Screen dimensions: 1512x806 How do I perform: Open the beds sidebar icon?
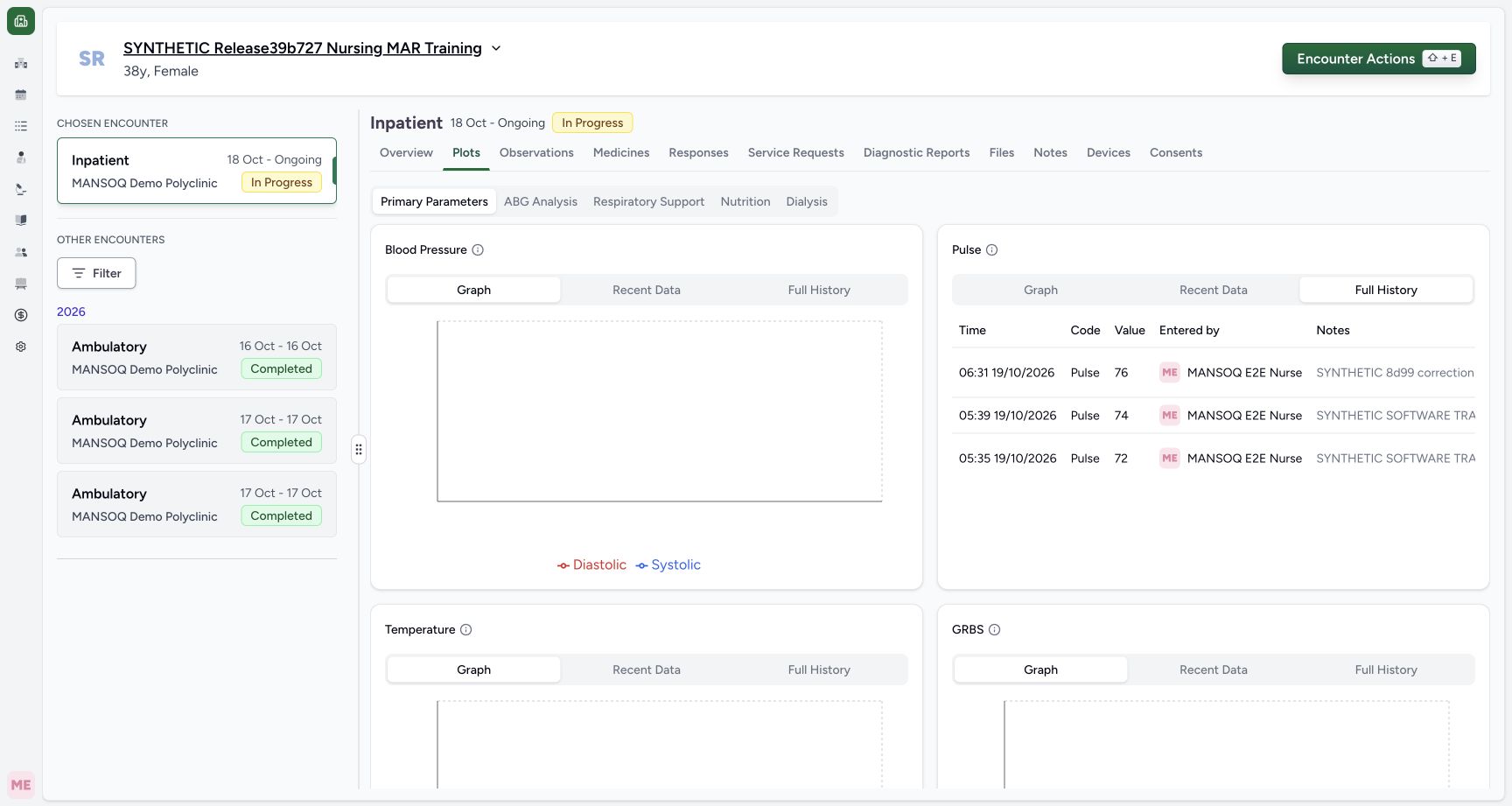pyautogui.click(x=21, y=284)
